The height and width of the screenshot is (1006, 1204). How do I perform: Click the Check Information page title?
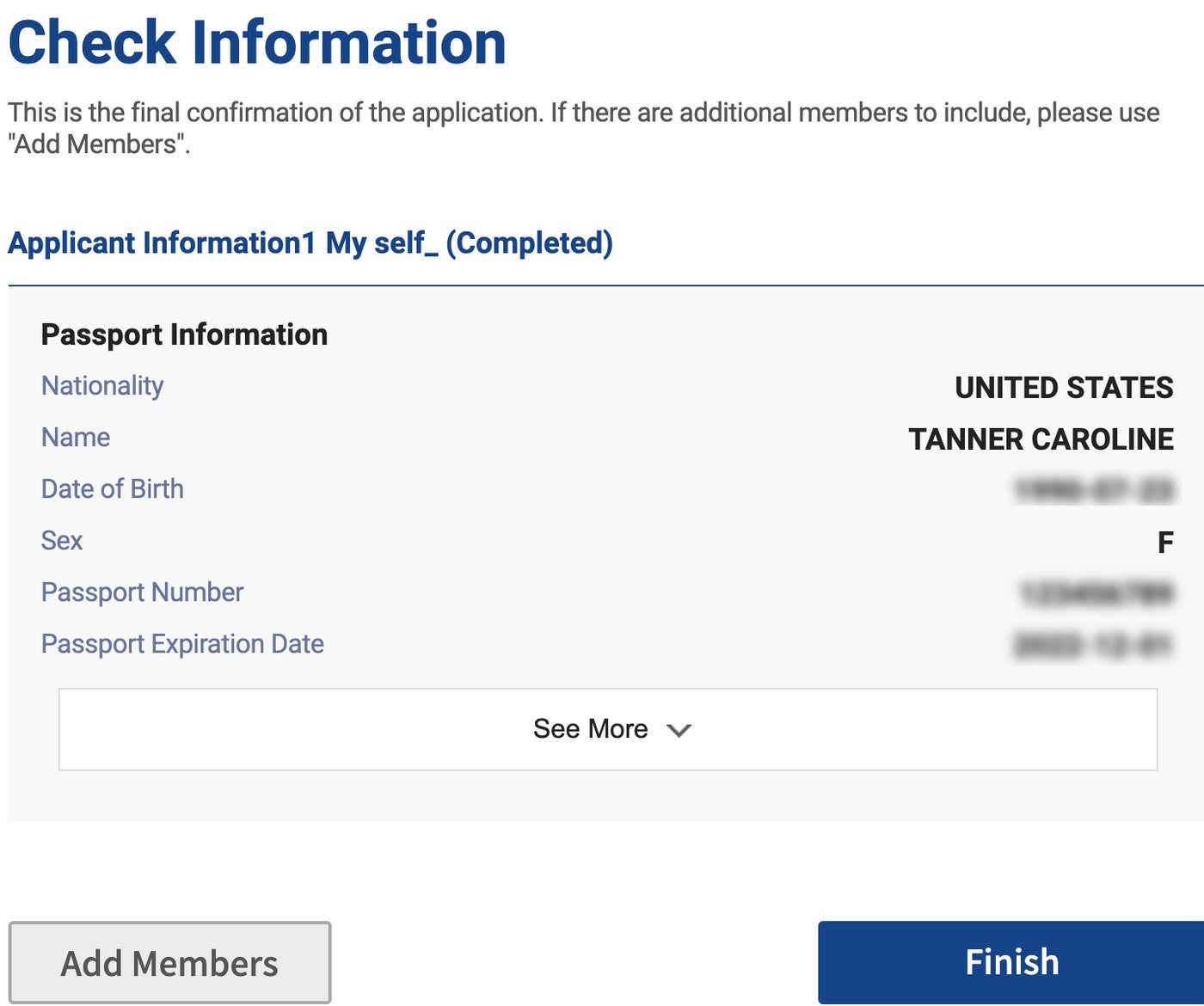coord(256,43)
